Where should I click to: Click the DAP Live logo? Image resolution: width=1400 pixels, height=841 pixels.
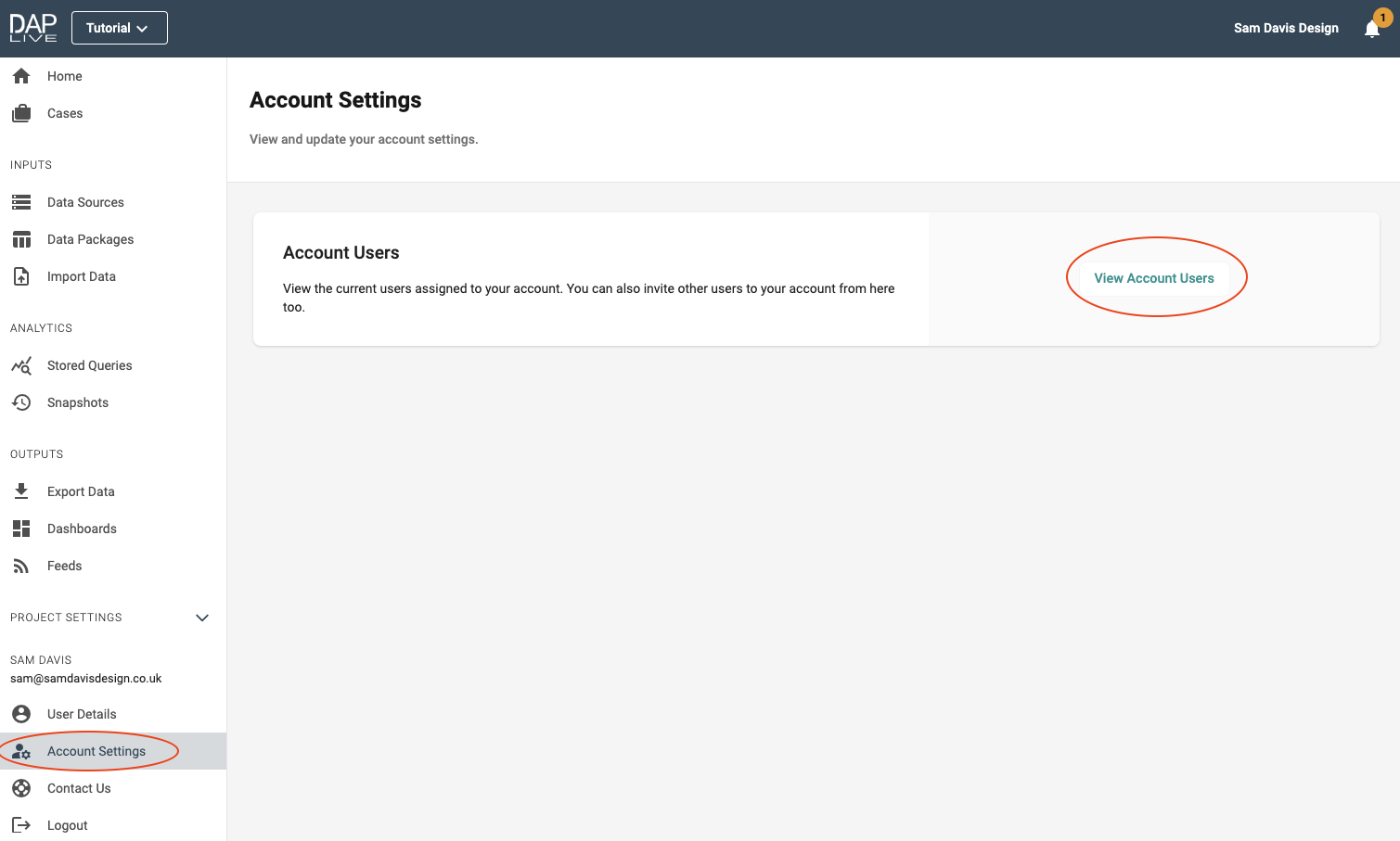pos(33,28)
